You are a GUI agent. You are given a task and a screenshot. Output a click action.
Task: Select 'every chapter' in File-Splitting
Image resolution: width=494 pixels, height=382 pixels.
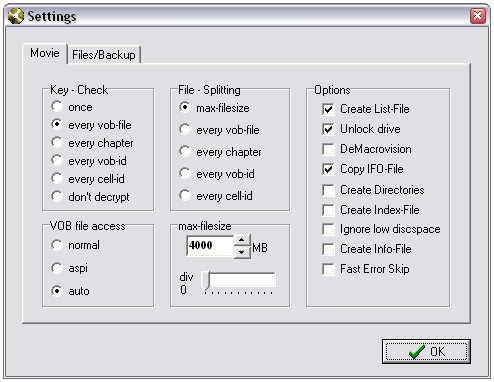pos(185,151)
